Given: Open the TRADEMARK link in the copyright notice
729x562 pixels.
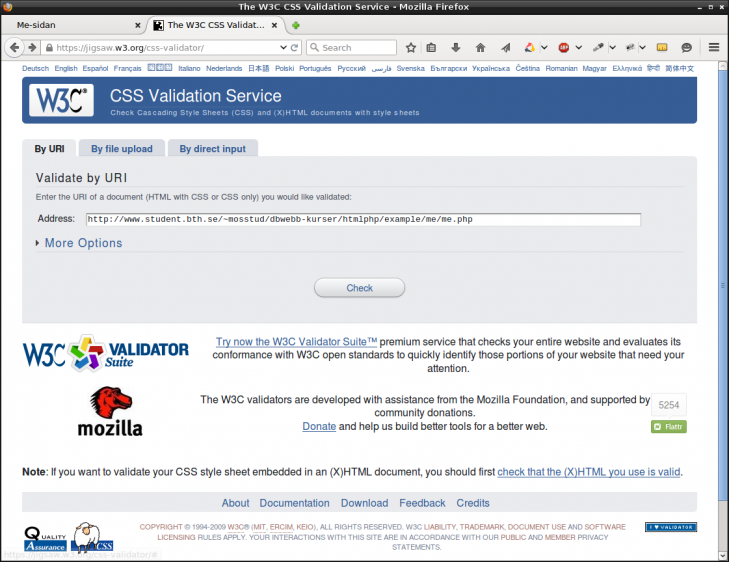Looking at the screenshot, I should coord(482,527).
